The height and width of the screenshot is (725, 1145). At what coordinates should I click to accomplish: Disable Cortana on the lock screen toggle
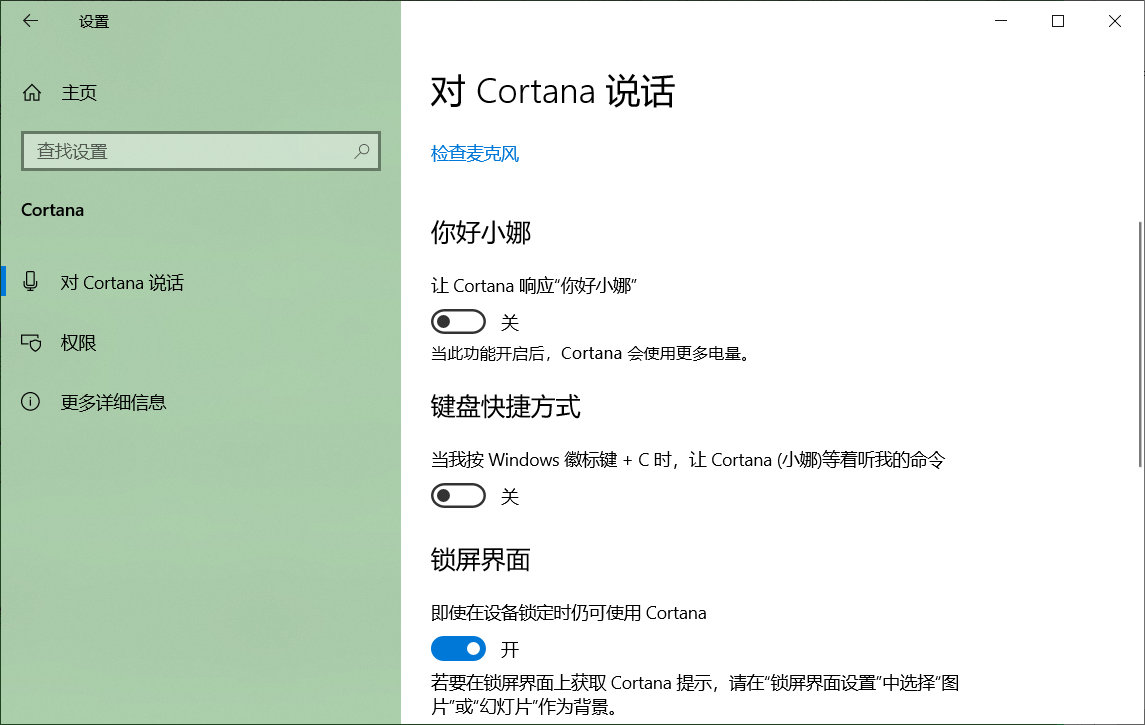[x=458, y=648]
